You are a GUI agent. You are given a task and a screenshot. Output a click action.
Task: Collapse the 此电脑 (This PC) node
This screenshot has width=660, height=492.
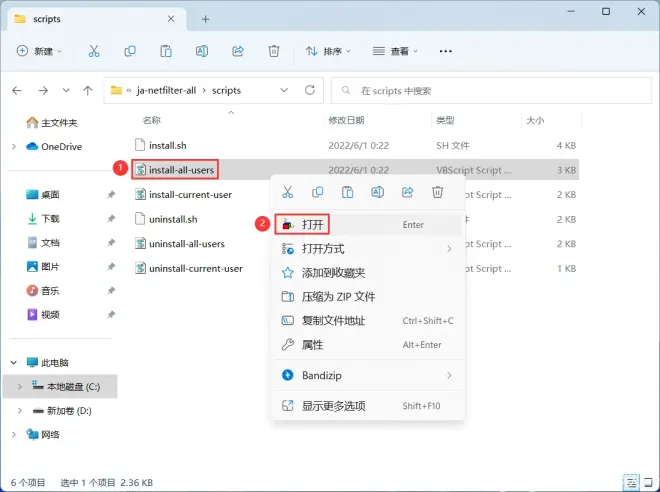(x=14, y=362)
